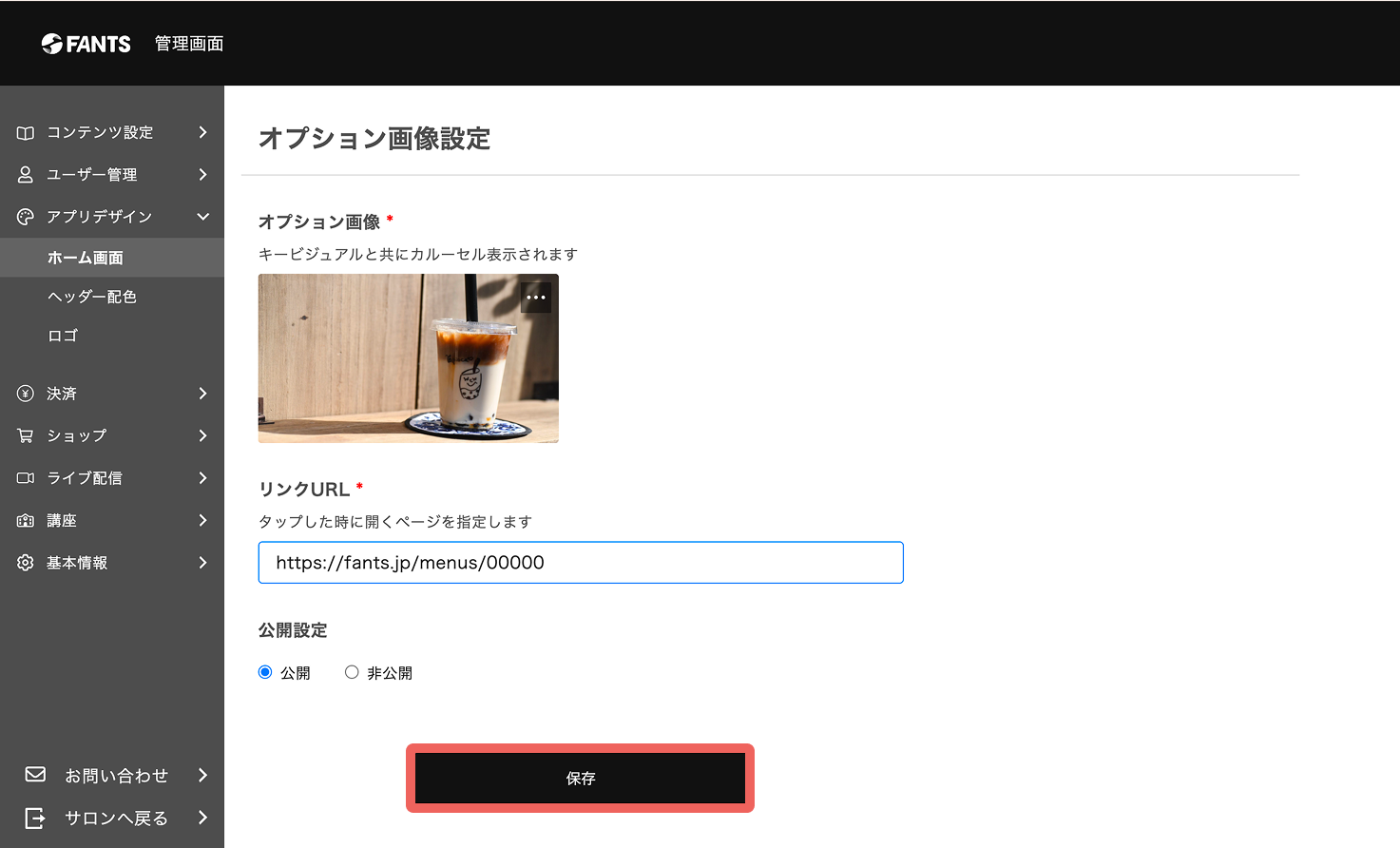Expand 基本情報 chevron arrow
The width and height of the screenshot is (1400, 848).
(202, 563)
